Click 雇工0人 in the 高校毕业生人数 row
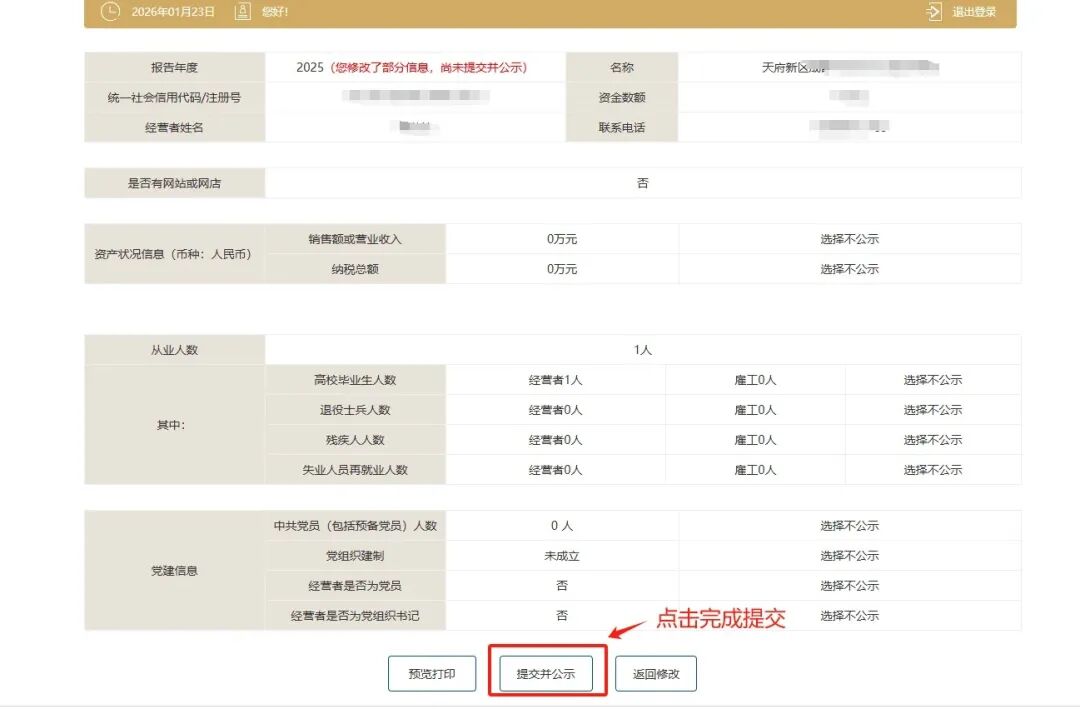Viewport: 1080px width, 709px height. pyautogui.click(x=755, y=380)
